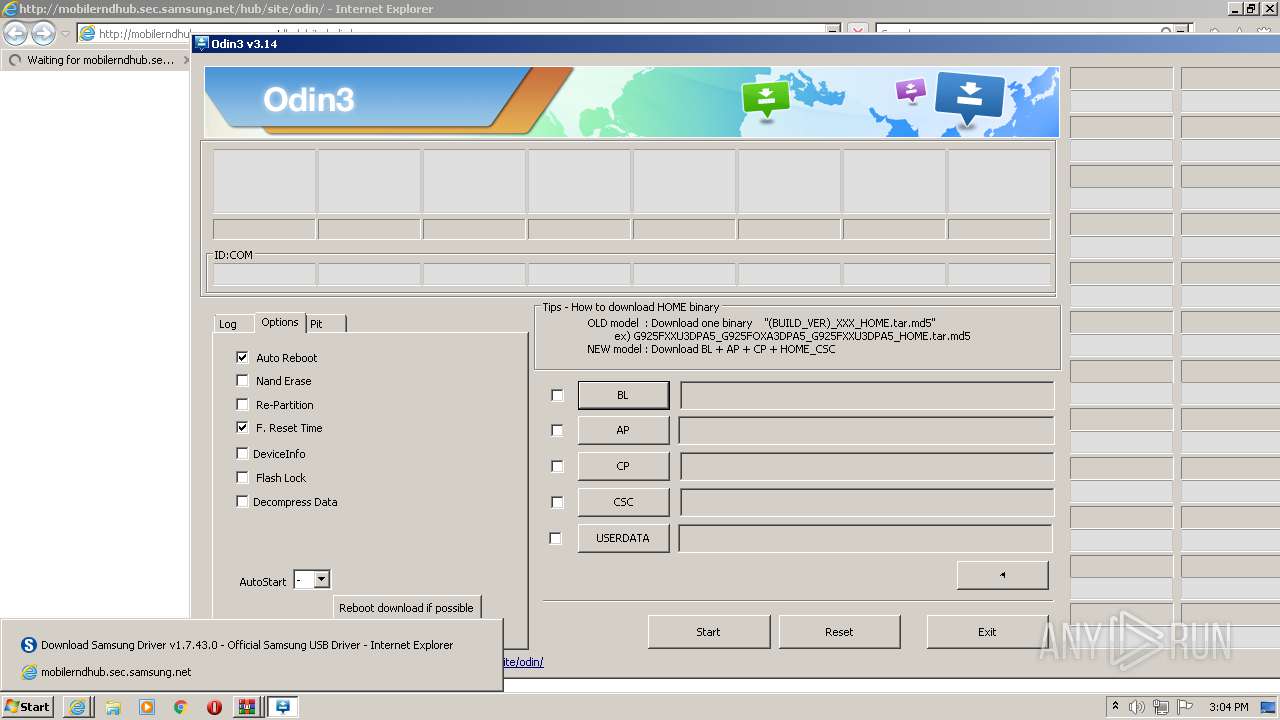
Task: Enable the DeviceInfo checkbox
Action: [242, 453]
